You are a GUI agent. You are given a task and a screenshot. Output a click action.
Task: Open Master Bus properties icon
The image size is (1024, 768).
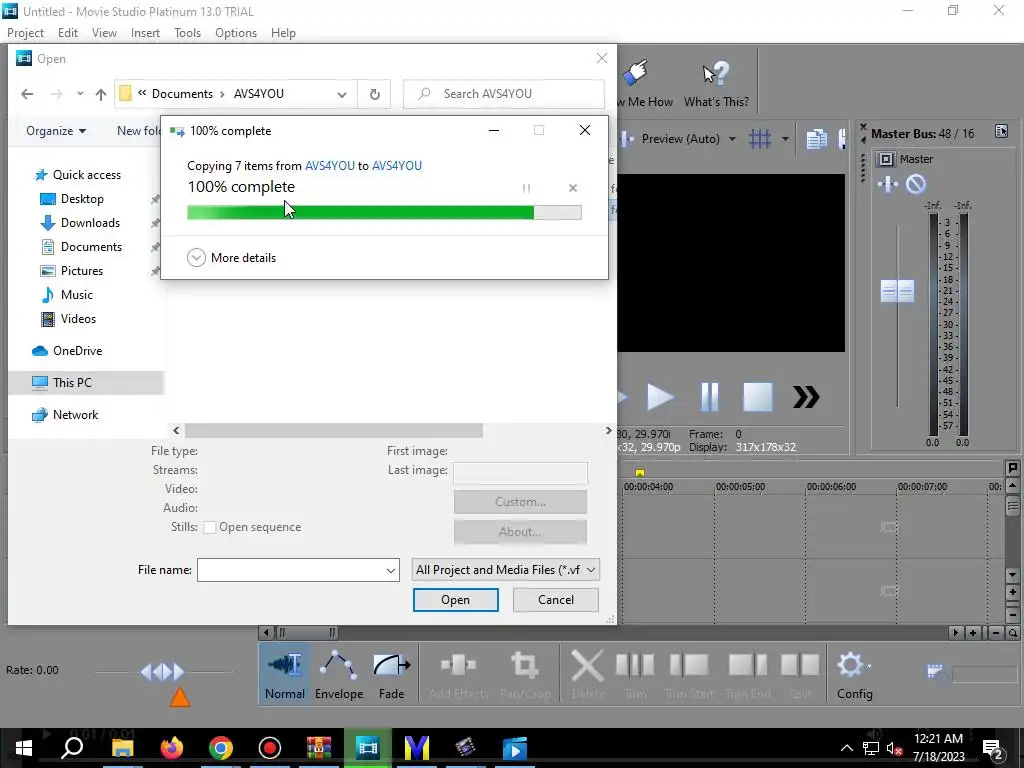point(1001,131)
